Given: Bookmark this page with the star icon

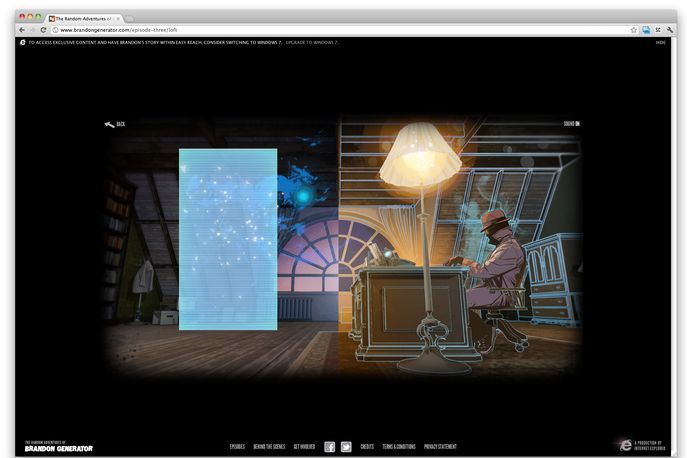Looking at the screenshot, I should tap(634, 30).
